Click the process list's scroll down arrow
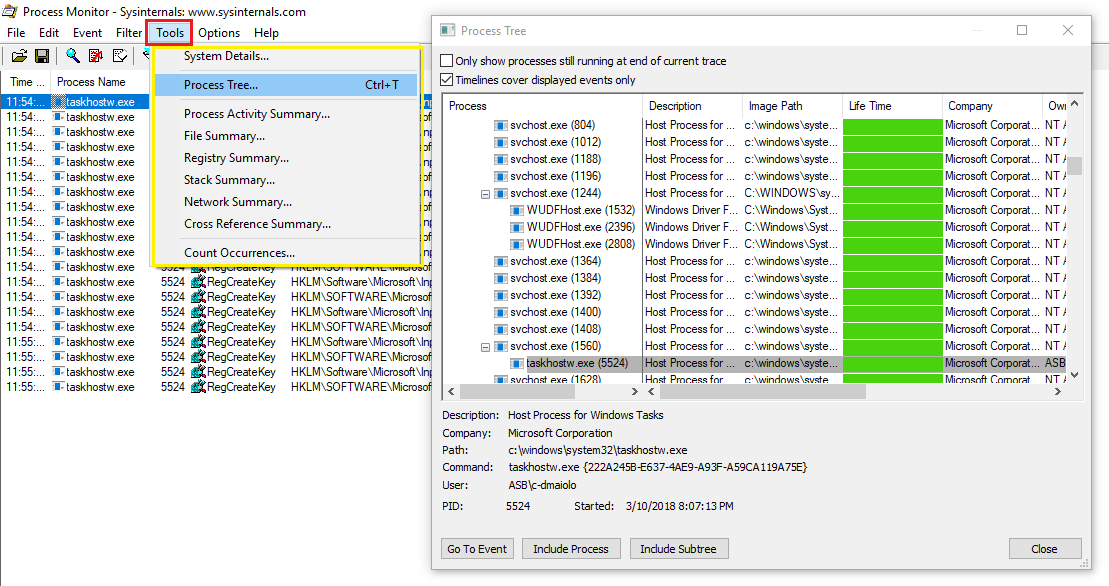1109x586 pixels. [1074, 375]
